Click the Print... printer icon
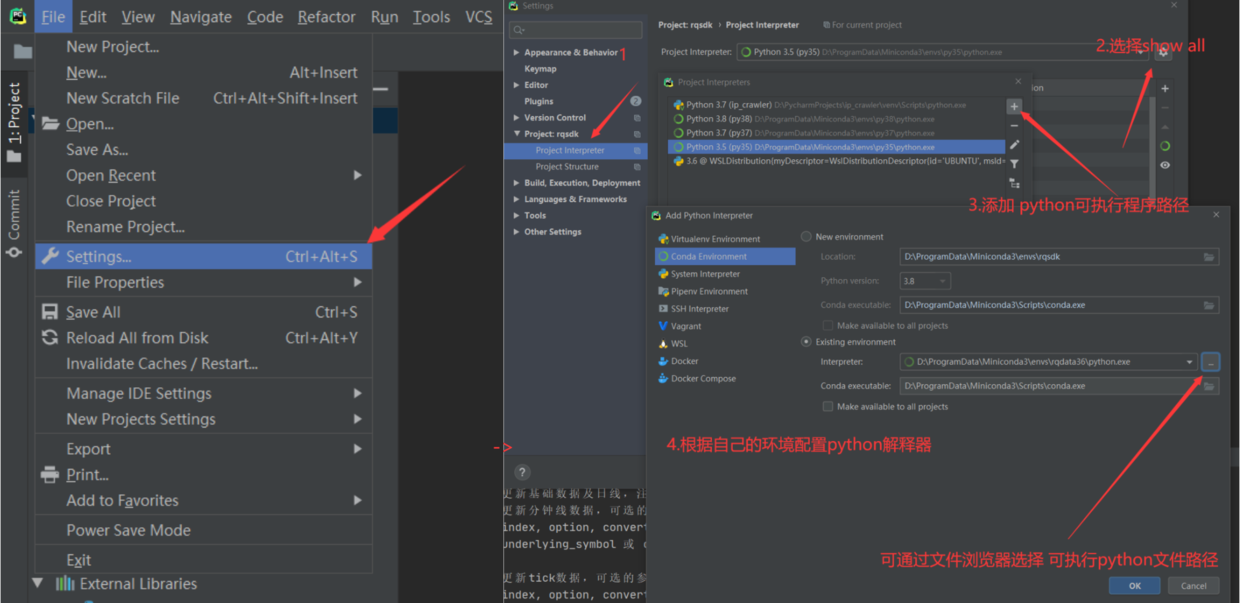The image size is (1240, 603). pos(50,475)
